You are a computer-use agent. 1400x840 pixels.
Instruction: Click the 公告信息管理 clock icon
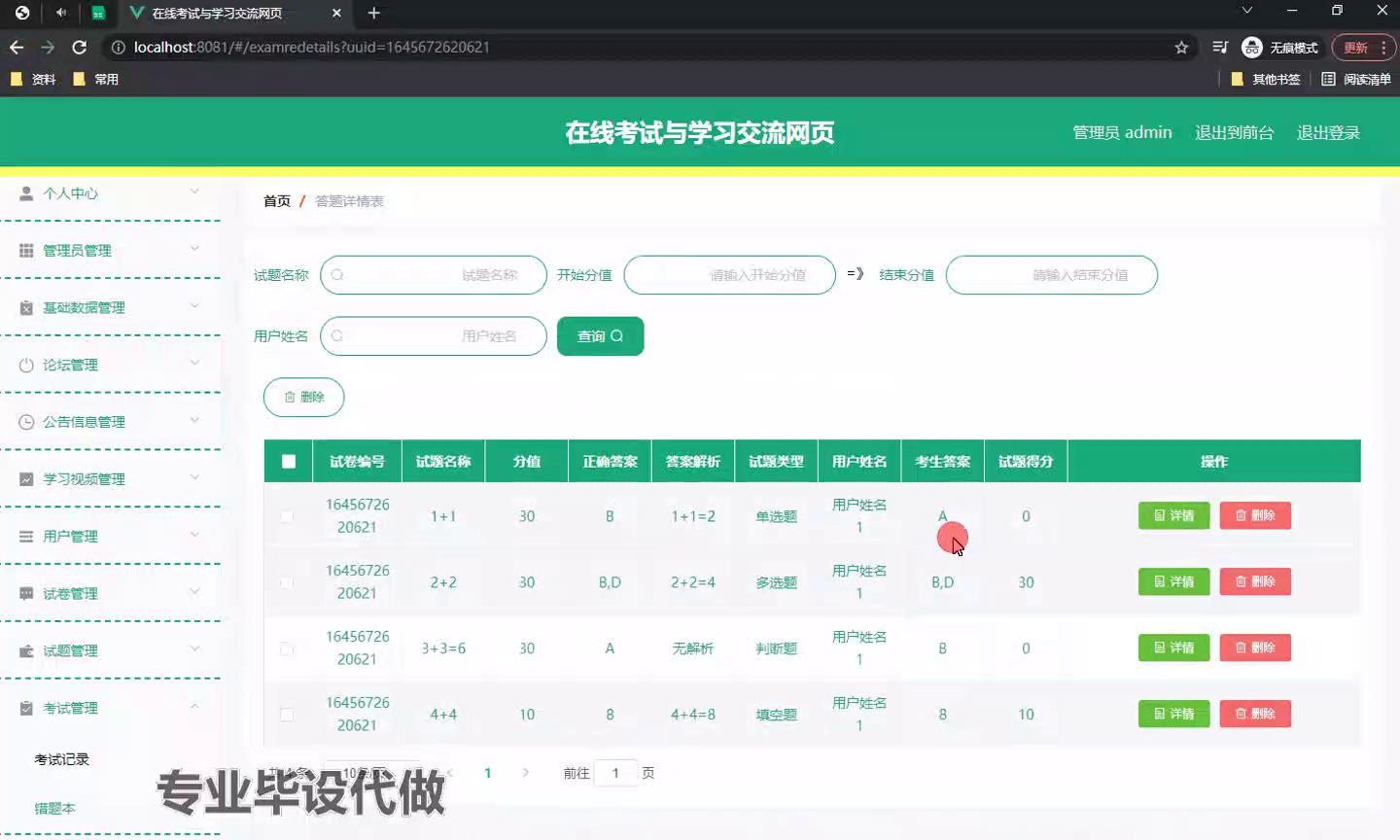click(26, 422)
